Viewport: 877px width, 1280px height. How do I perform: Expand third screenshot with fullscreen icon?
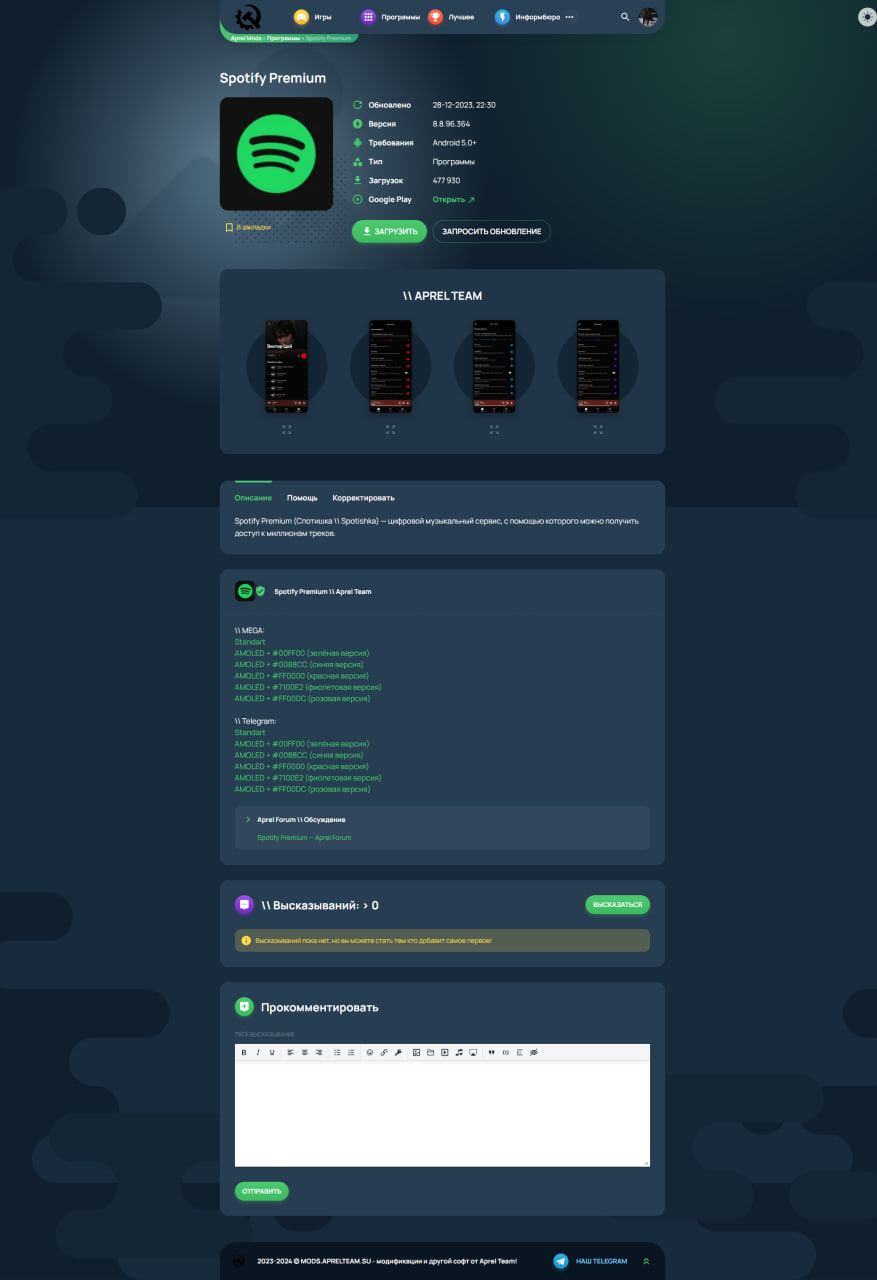pos(494,429)
